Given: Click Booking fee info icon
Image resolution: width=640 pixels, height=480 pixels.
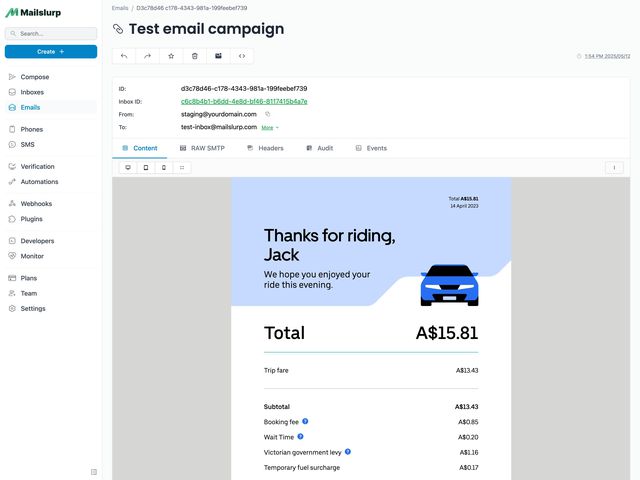Looking at the screenshot, I should click(305, 422).
